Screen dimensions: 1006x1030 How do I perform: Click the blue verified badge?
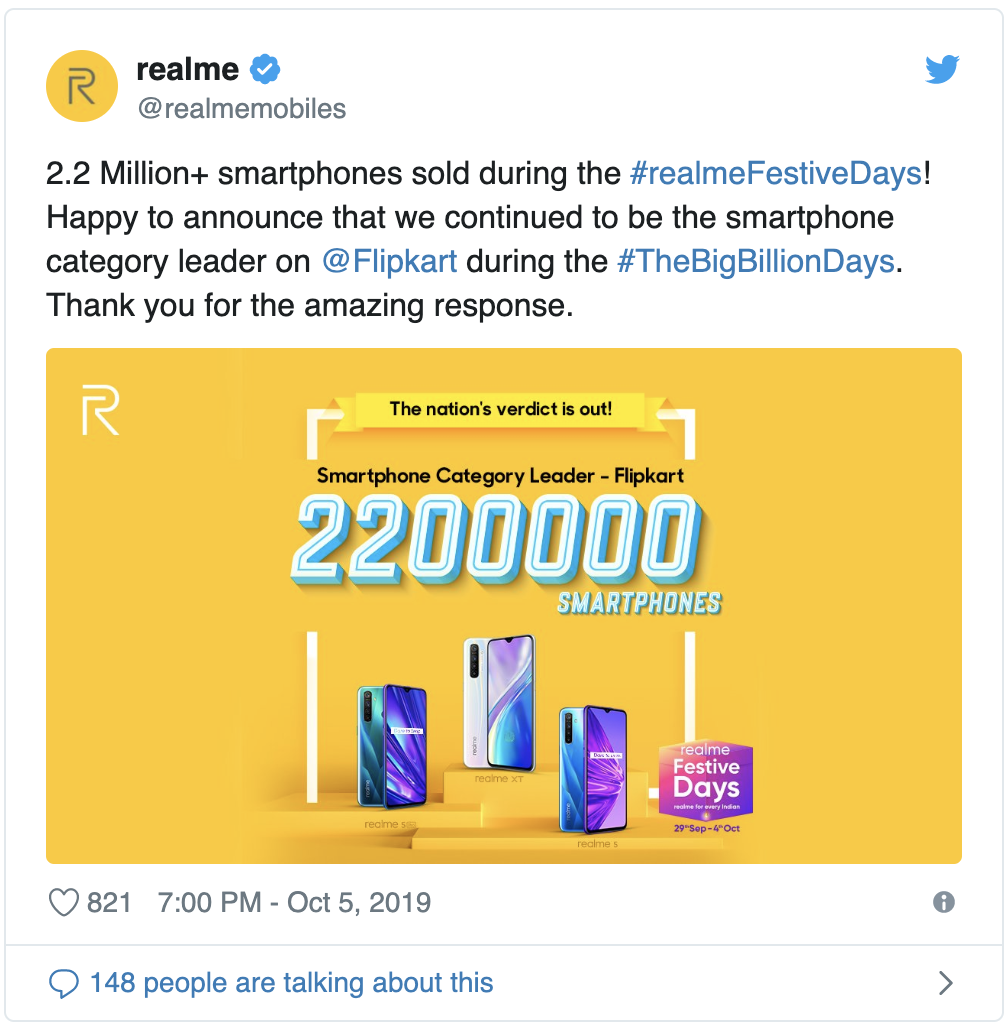[x=265, y=69]
